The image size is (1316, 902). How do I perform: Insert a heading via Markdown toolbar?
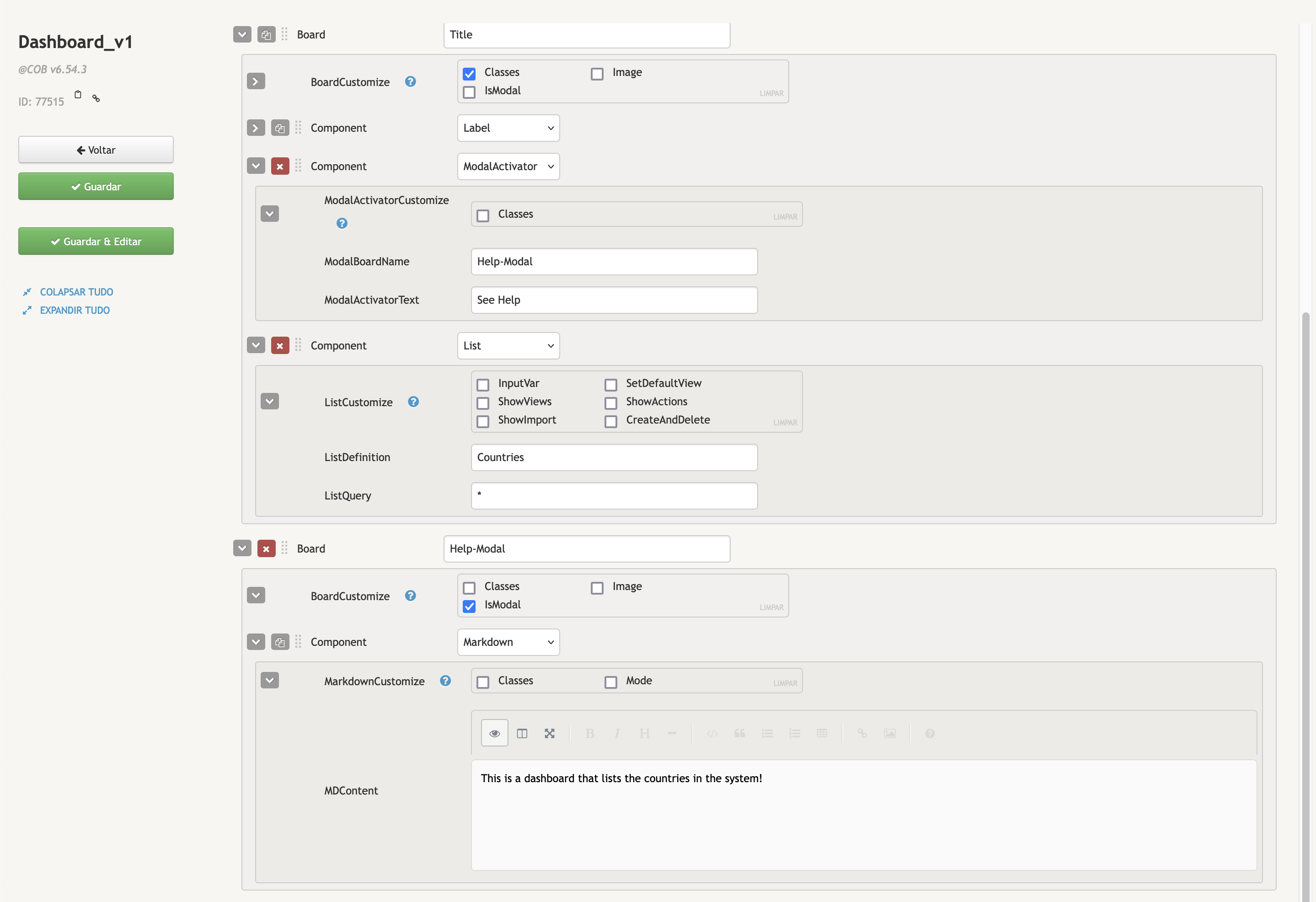pyautogui.click(x=644, y=733)
